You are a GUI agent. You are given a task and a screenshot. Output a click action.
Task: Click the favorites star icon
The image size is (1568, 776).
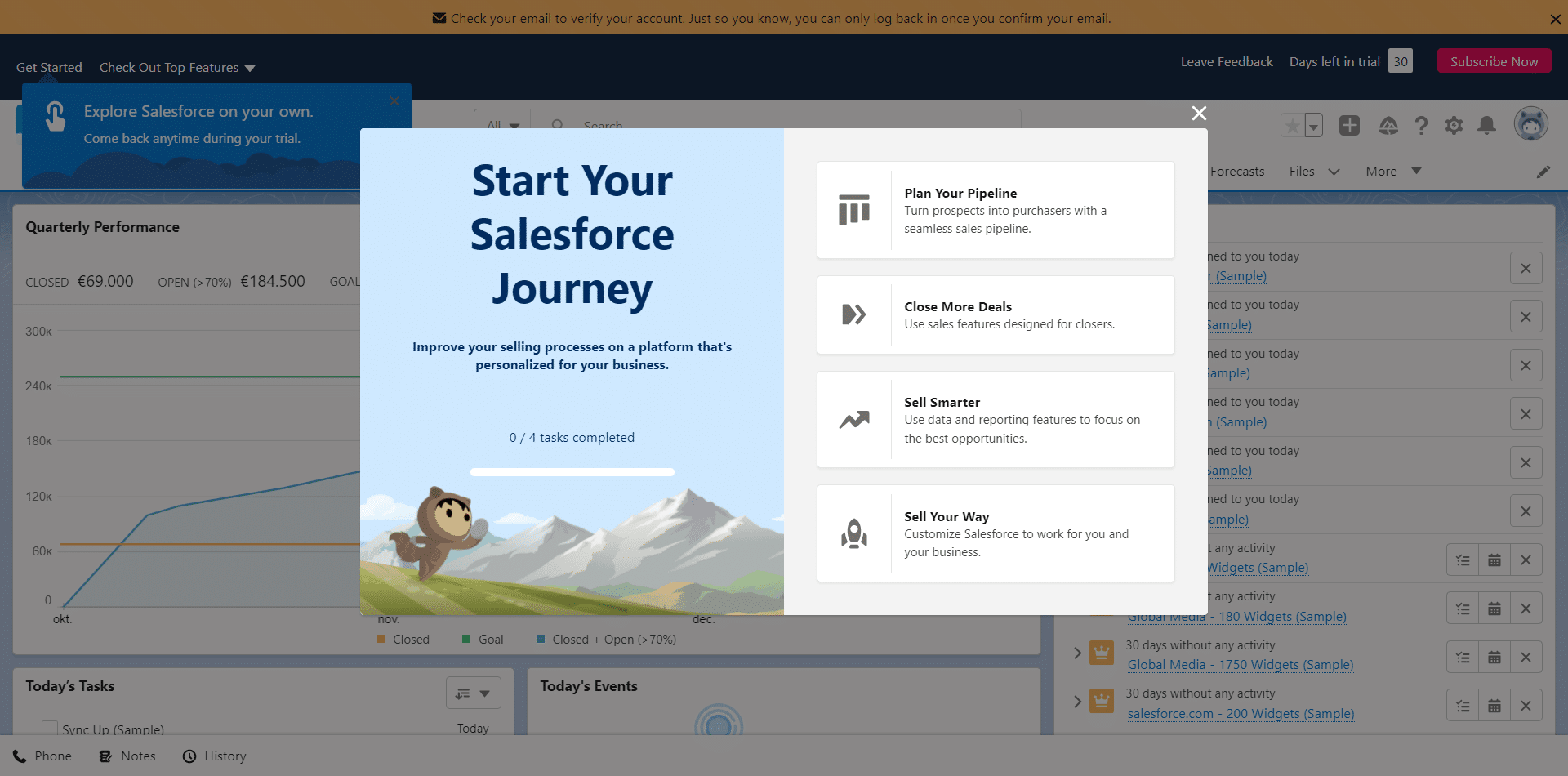1292,126
